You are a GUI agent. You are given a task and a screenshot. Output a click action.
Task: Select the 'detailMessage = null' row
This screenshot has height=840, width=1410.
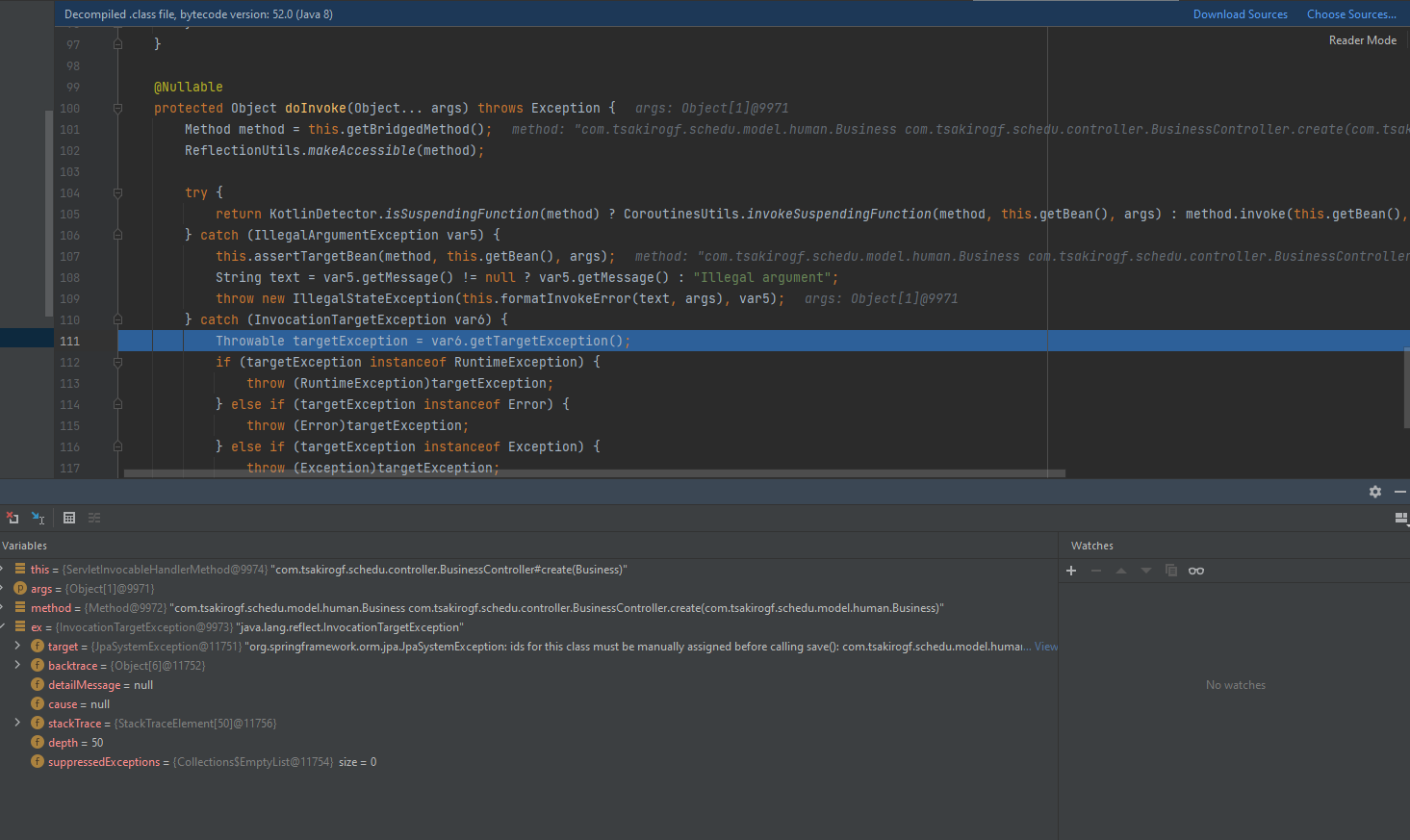pos(528,684)
